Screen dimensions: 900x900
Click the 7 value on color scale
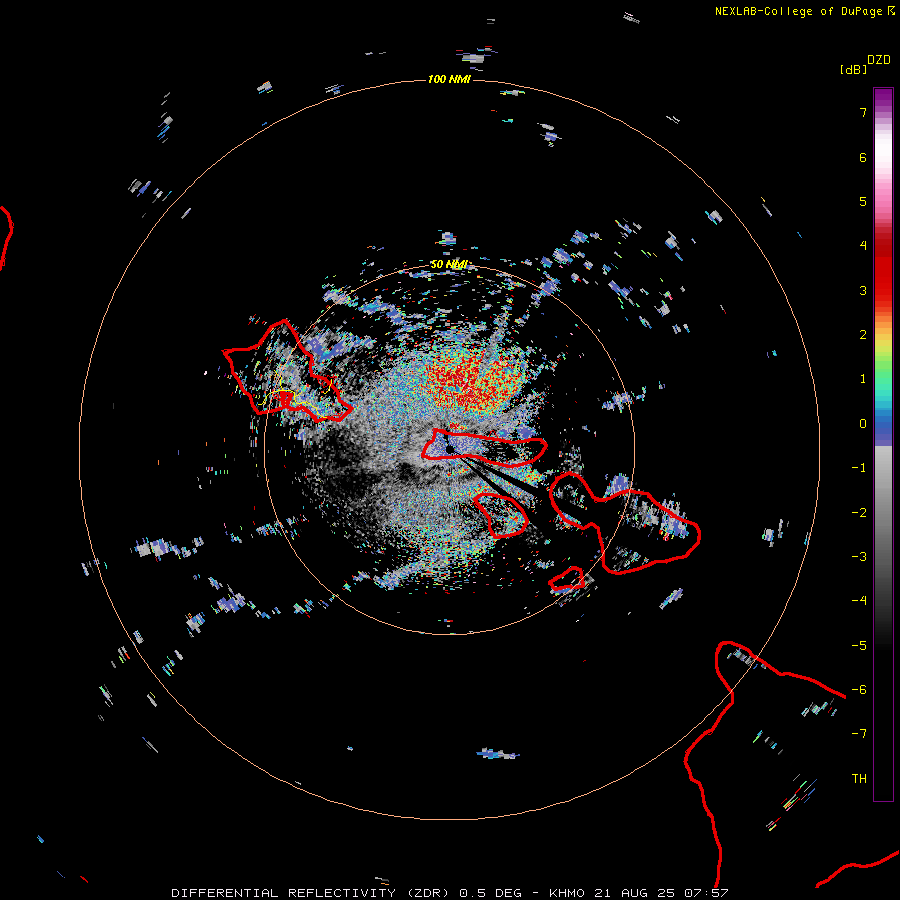[x=863, y=112]
